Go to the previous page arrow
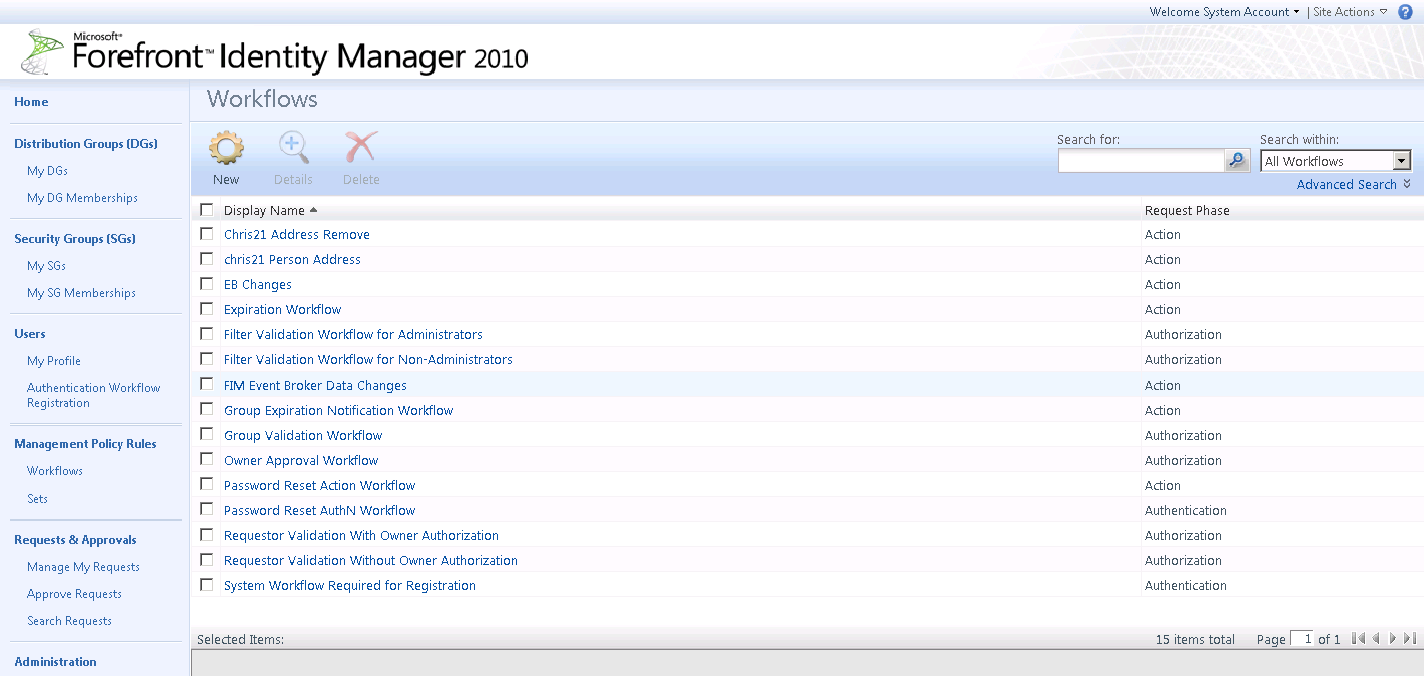This screenshot has height=676, width=1424. tap(1376, 639)
